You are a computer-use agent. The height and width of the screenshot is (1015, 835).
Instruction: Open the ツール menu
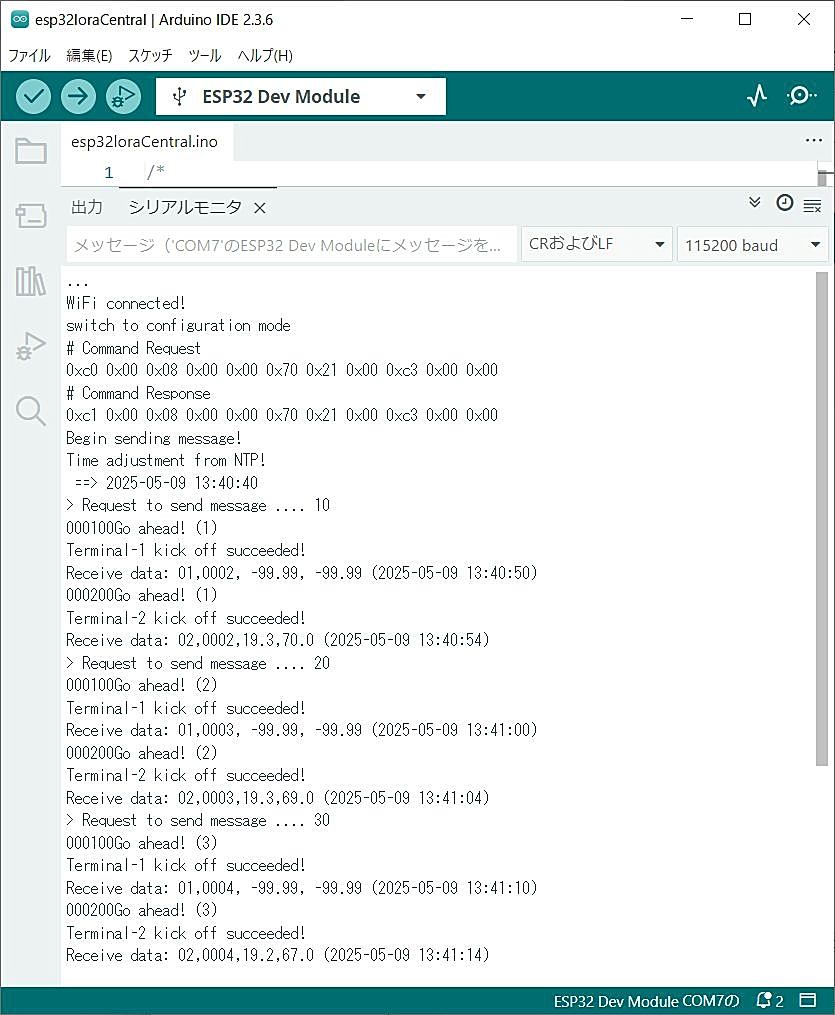pos(205,56)
